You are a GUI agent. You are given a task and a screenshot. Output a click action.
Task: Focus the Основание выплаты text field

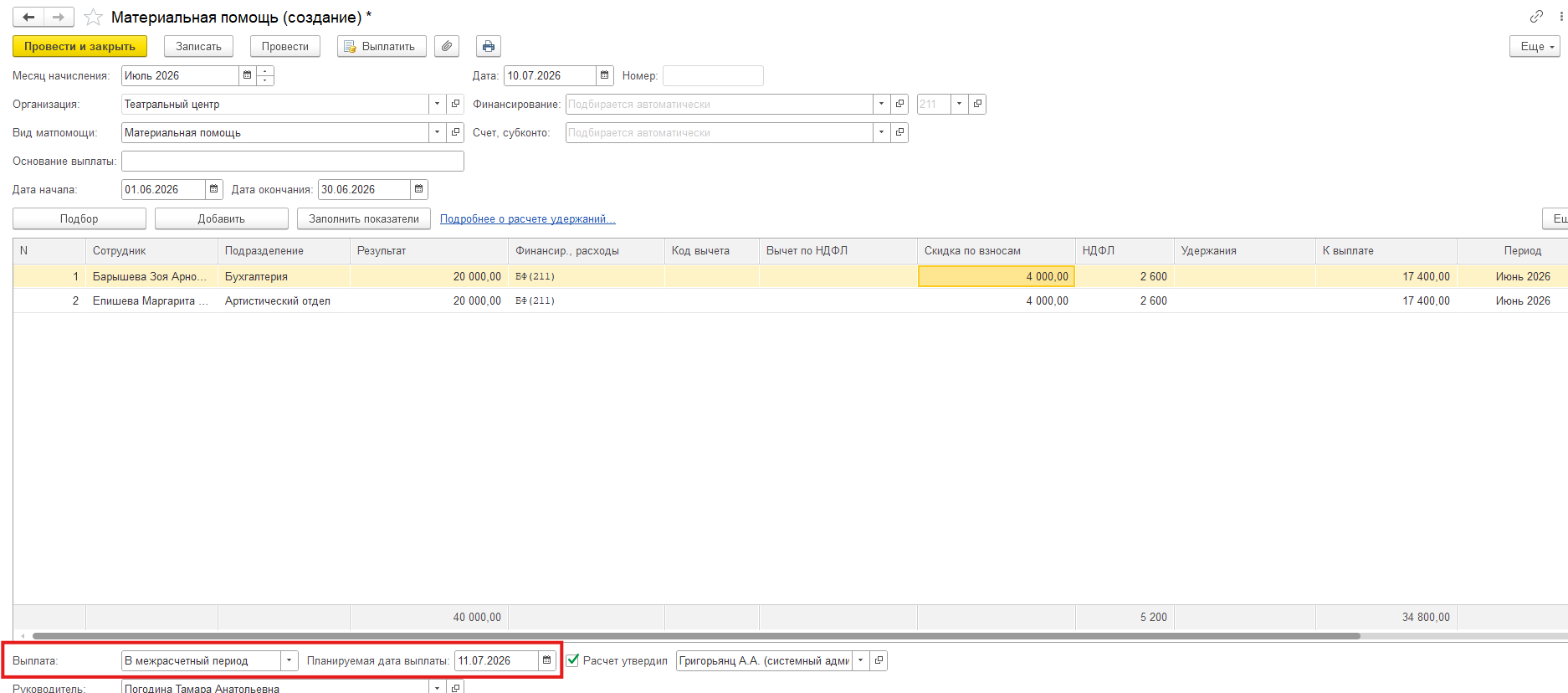(293, 161)
